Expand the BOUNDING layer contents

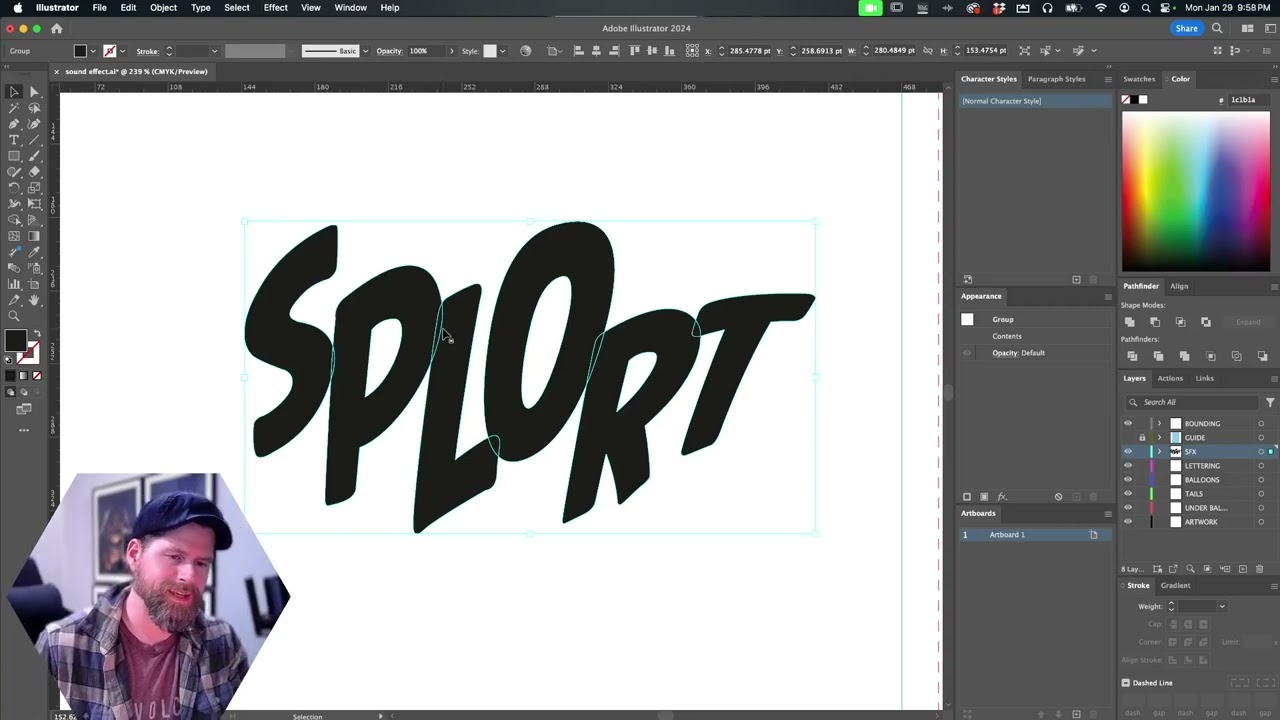[1159, 424]
